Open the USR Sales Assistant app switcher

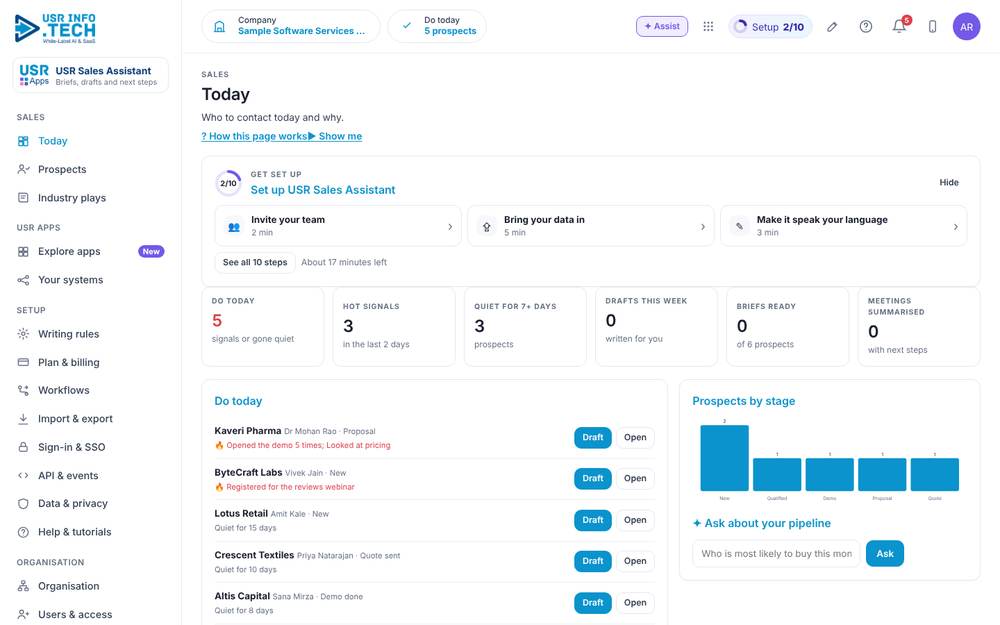click(x=91, y=75)
